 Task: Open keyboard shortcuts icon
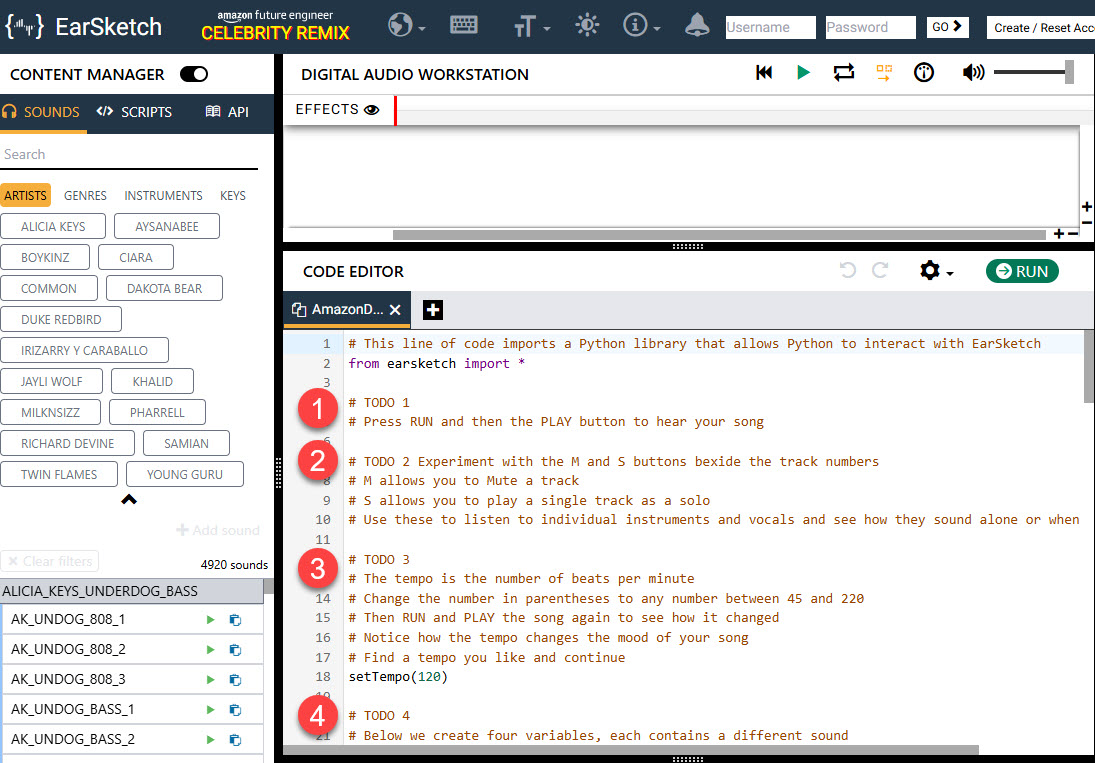463,26
